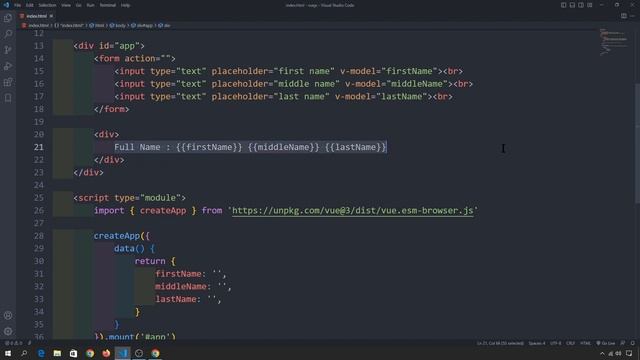Toggle Secondary Side Bar layout icon
Screen dimensions: 640x360
pyautogui.click(x=581, y=5)
